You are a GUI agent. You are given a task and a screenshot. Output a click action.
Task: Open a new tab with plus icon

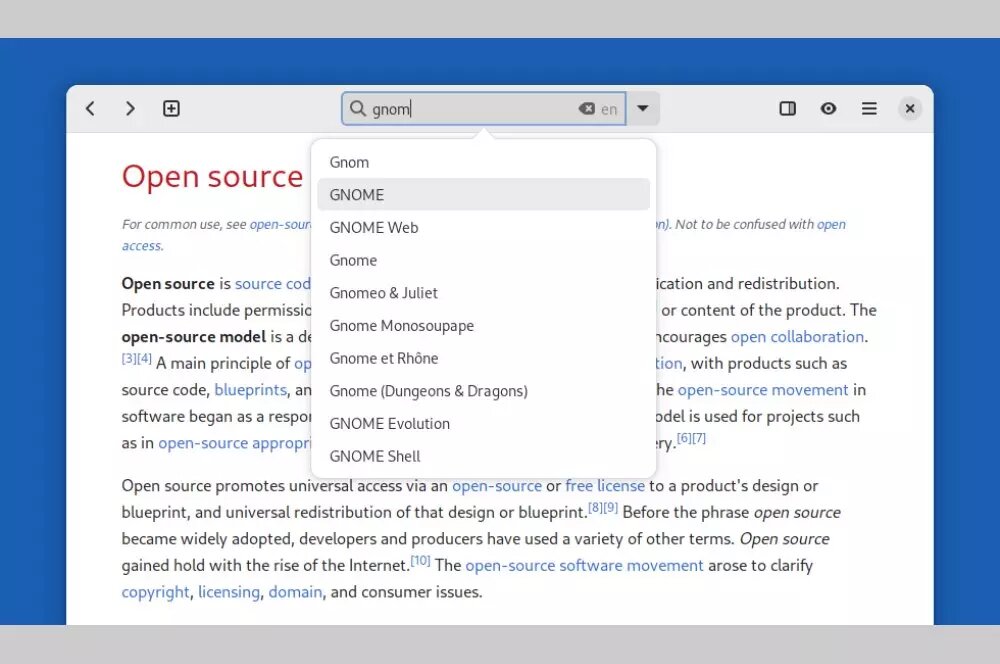point(171,108)
